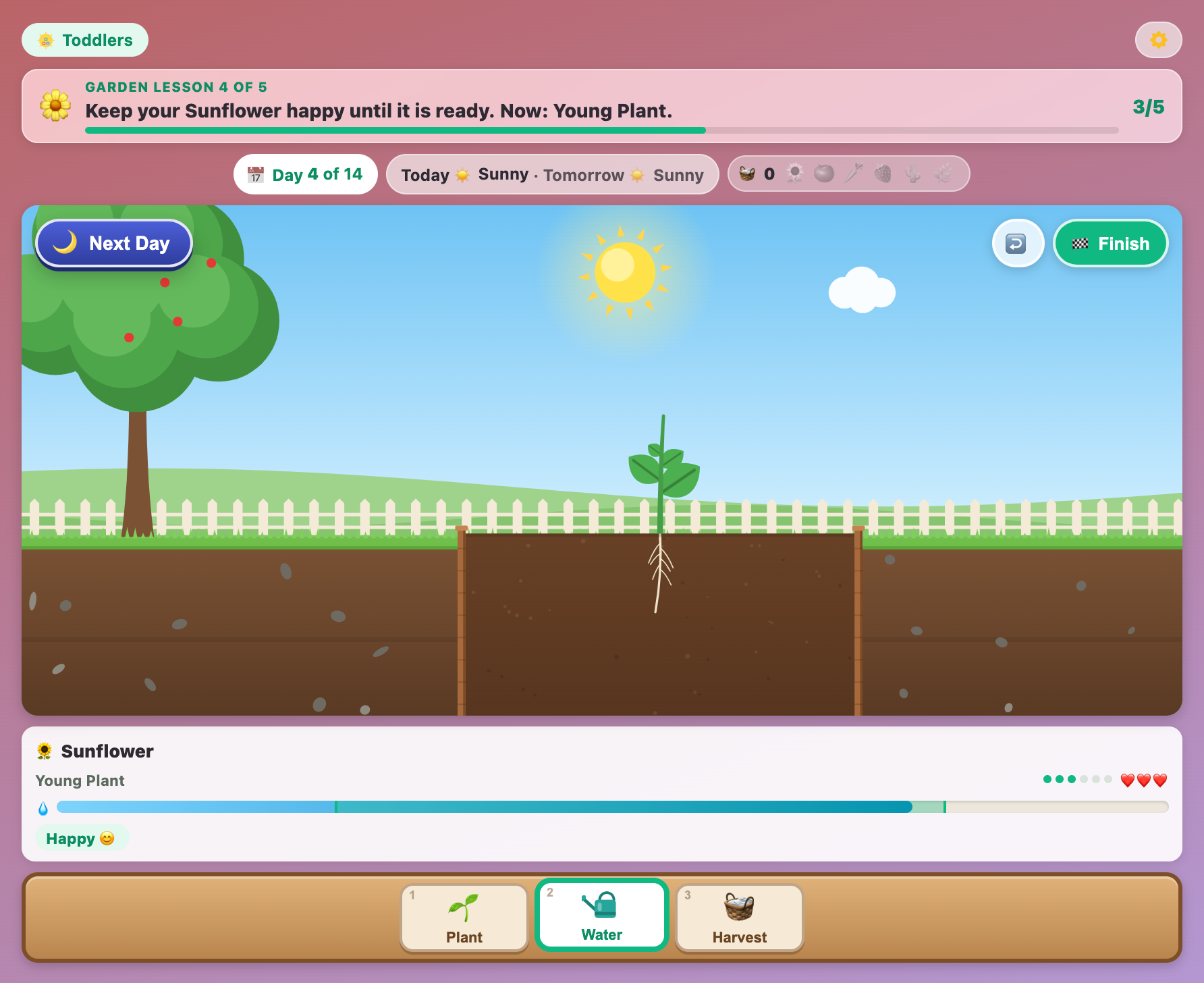Click the Finish button
The width and height of the screenshot is (1204, 983).
coord(1111,243)
